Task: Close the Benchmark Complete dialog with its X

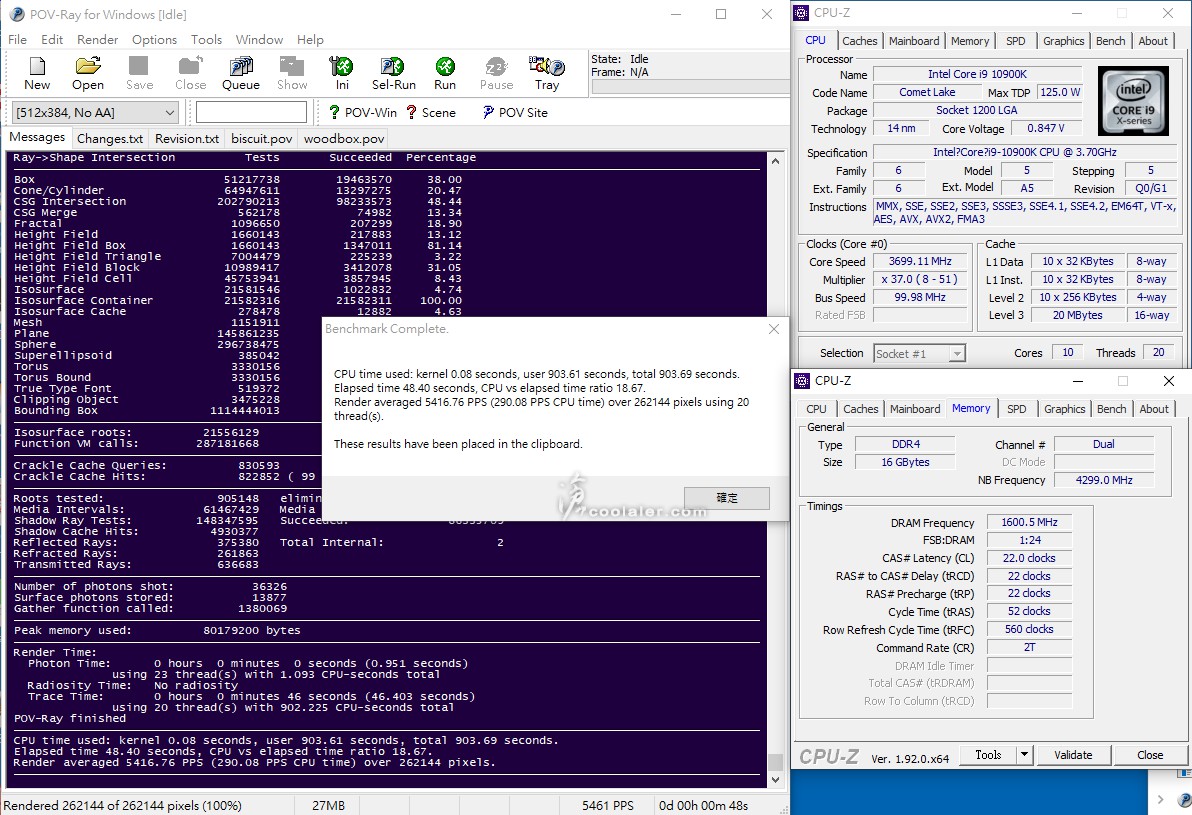Action: 773,329
